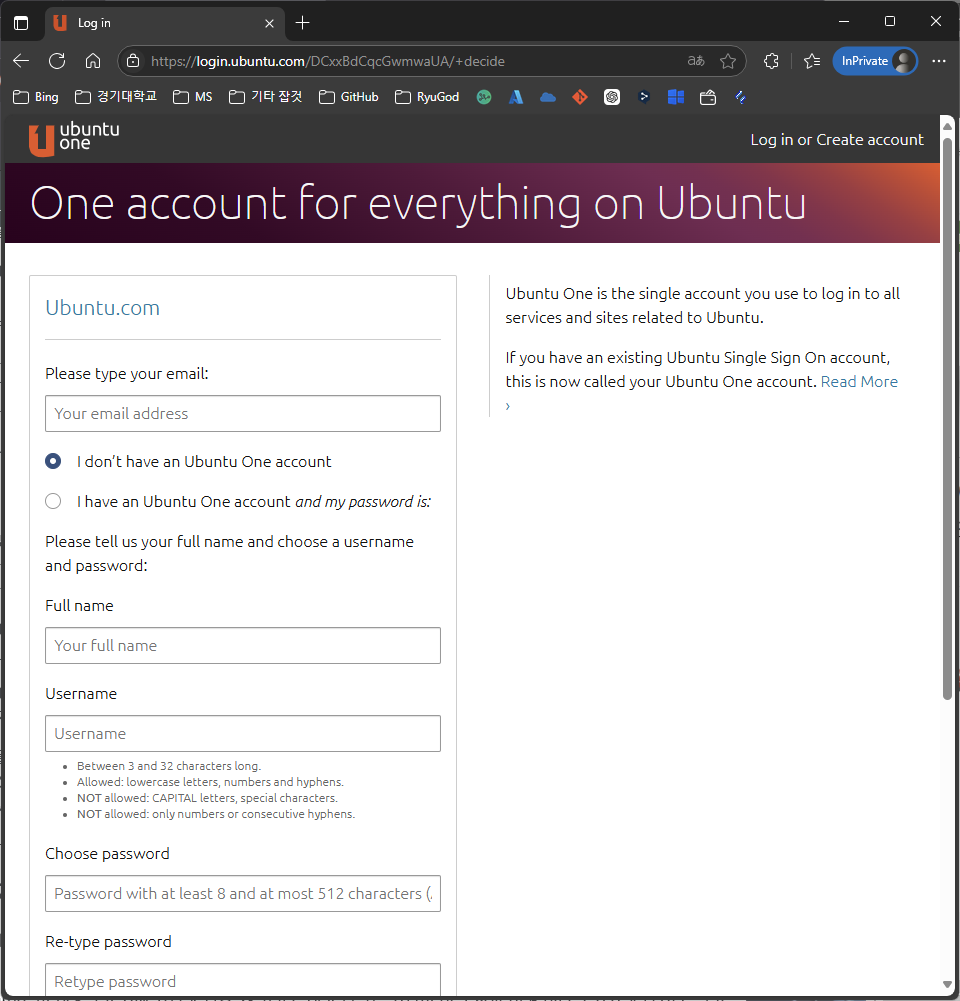Image resolution: width=960 pixels, height=1001 pixels.
Task: Open a new tab with the plus icon
Action: click(303, 23)
